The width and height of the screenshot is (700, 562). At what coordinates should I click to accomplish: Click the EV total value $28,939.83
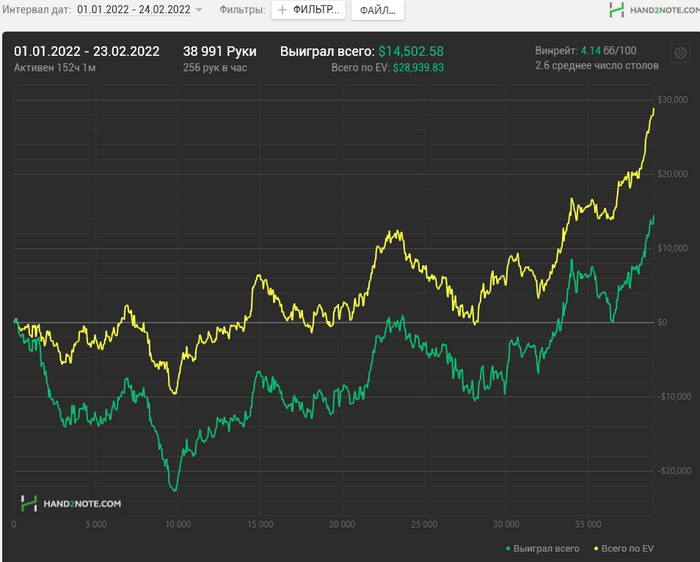pyautogui.click(x=418, y=68)
